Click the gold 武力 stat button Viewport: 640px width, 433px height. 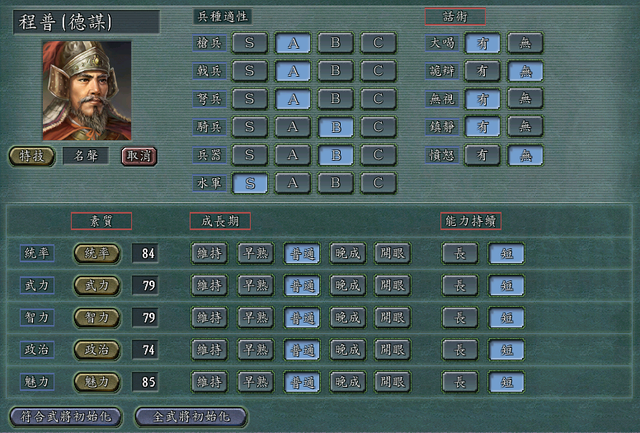pos(97,285)
